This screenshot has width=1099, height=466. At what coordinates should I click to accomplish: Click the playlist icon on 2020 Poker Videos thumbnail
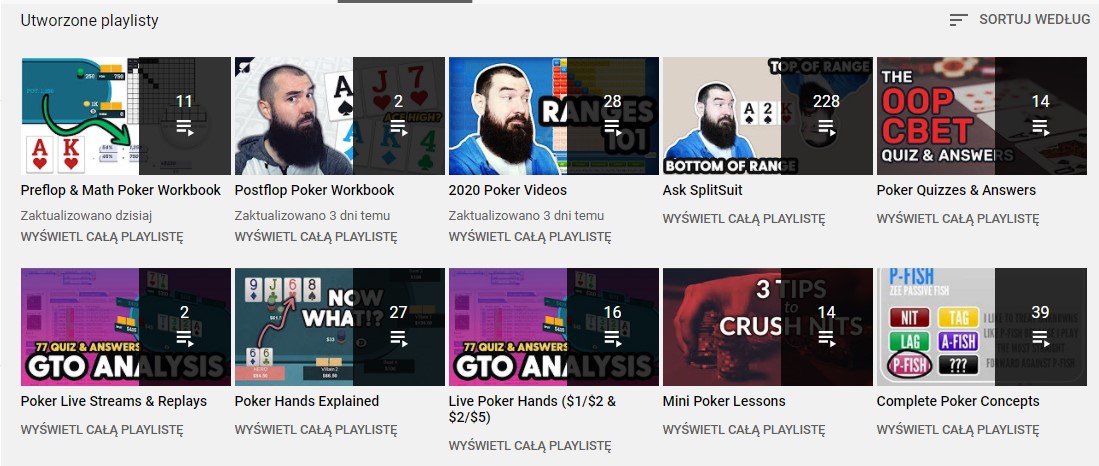click(x=613, y=128)
